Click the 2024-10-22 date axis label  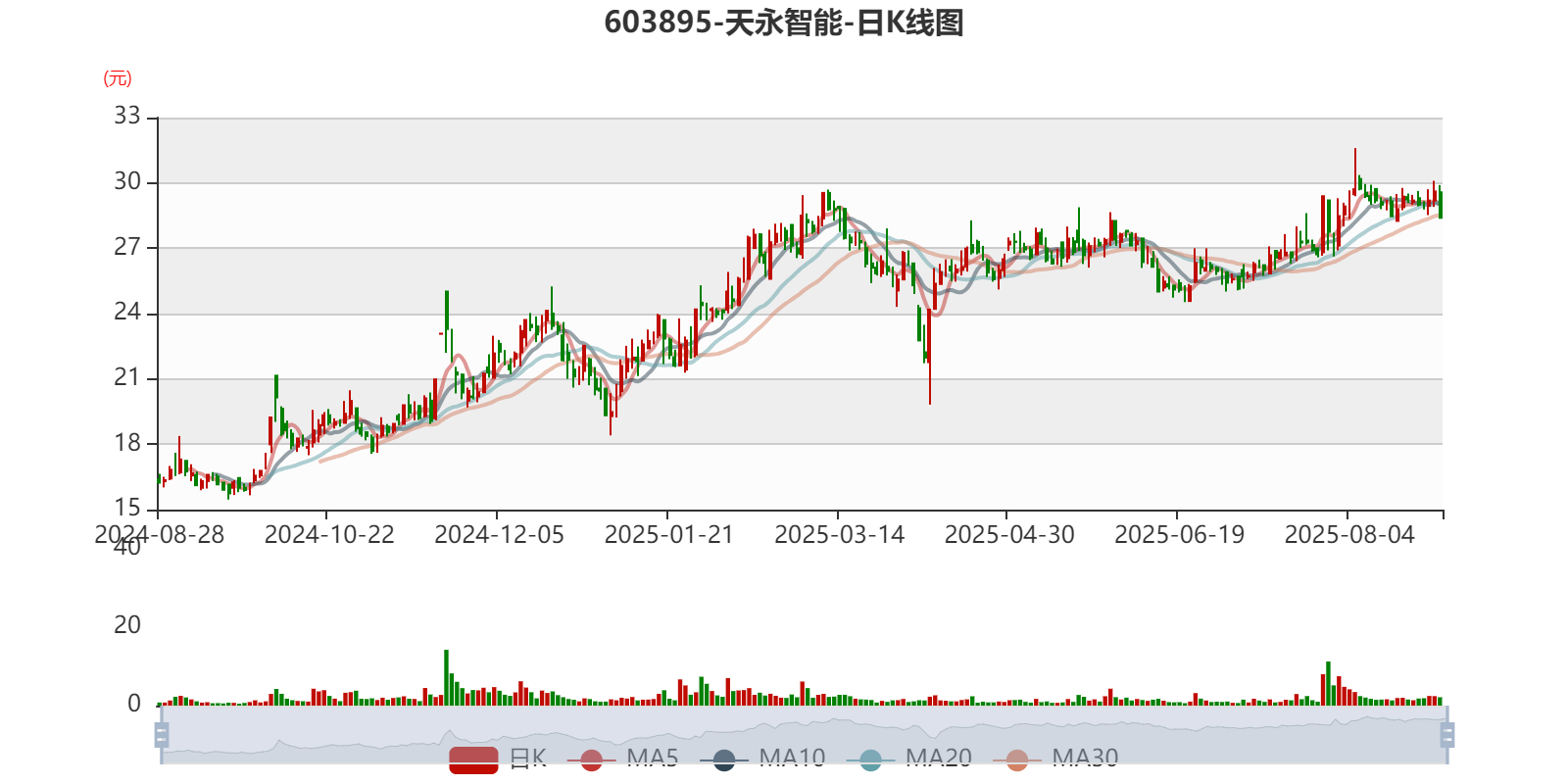(x=329, y=535)
